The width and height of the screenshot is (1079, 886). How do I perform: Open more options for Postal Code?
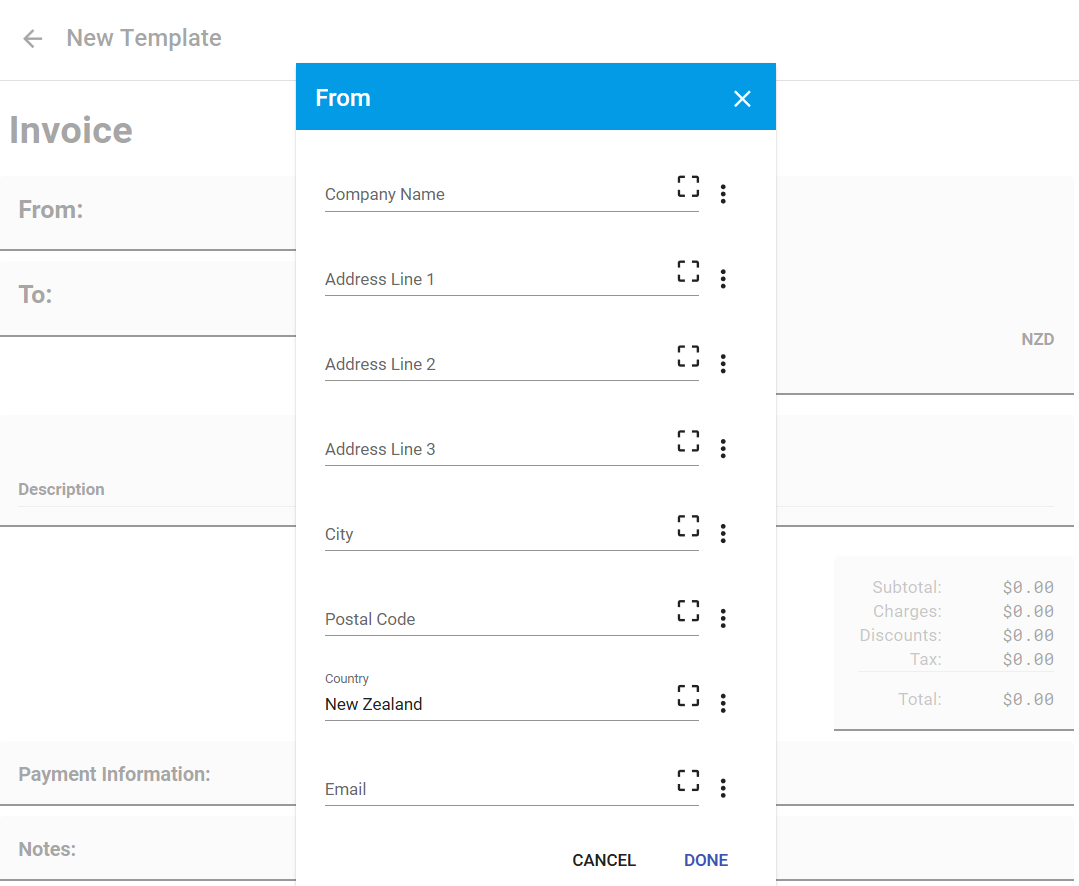(723, 619)
